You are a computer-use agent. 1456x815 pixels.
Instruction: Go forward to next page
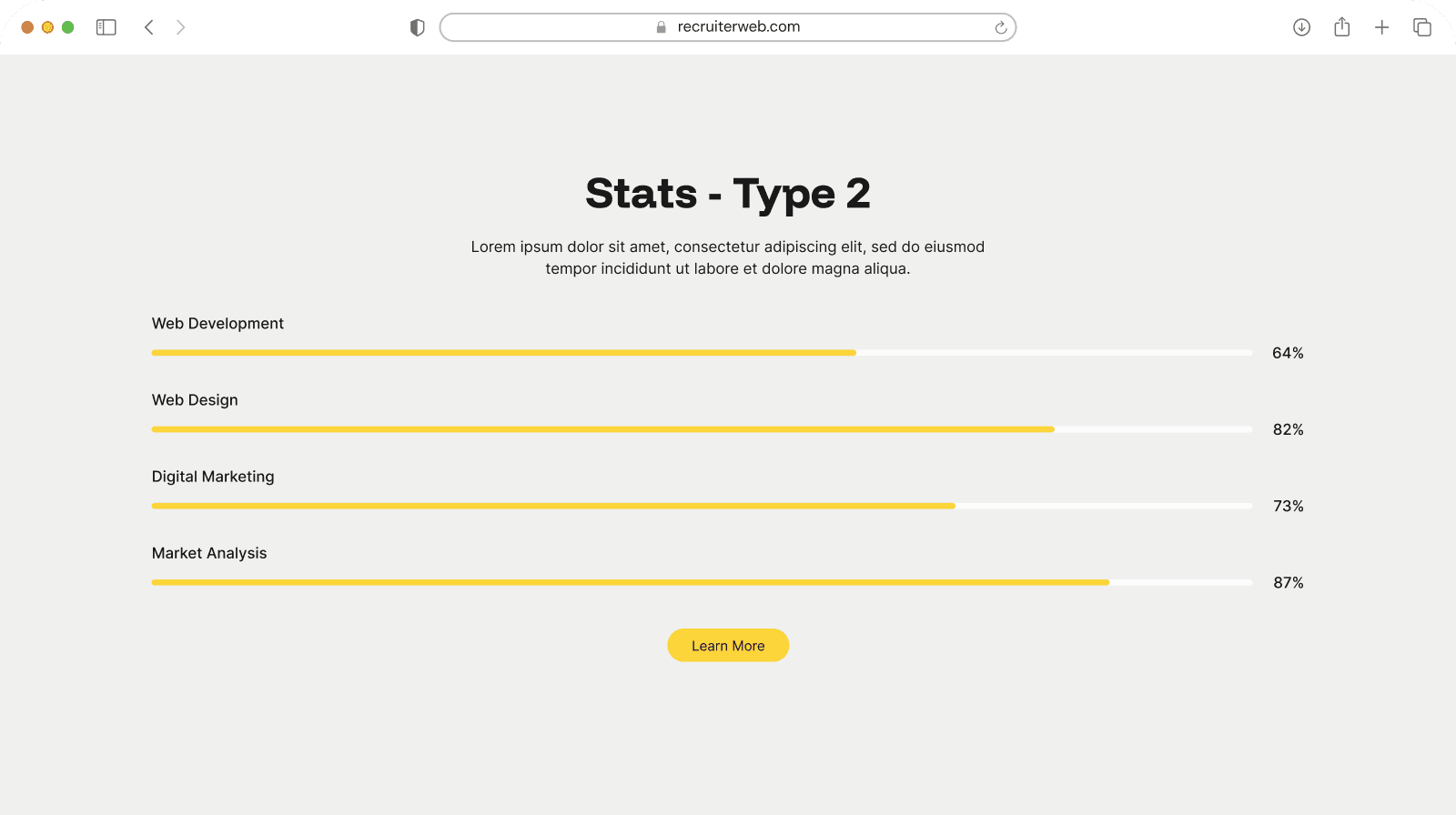[180, 27]
